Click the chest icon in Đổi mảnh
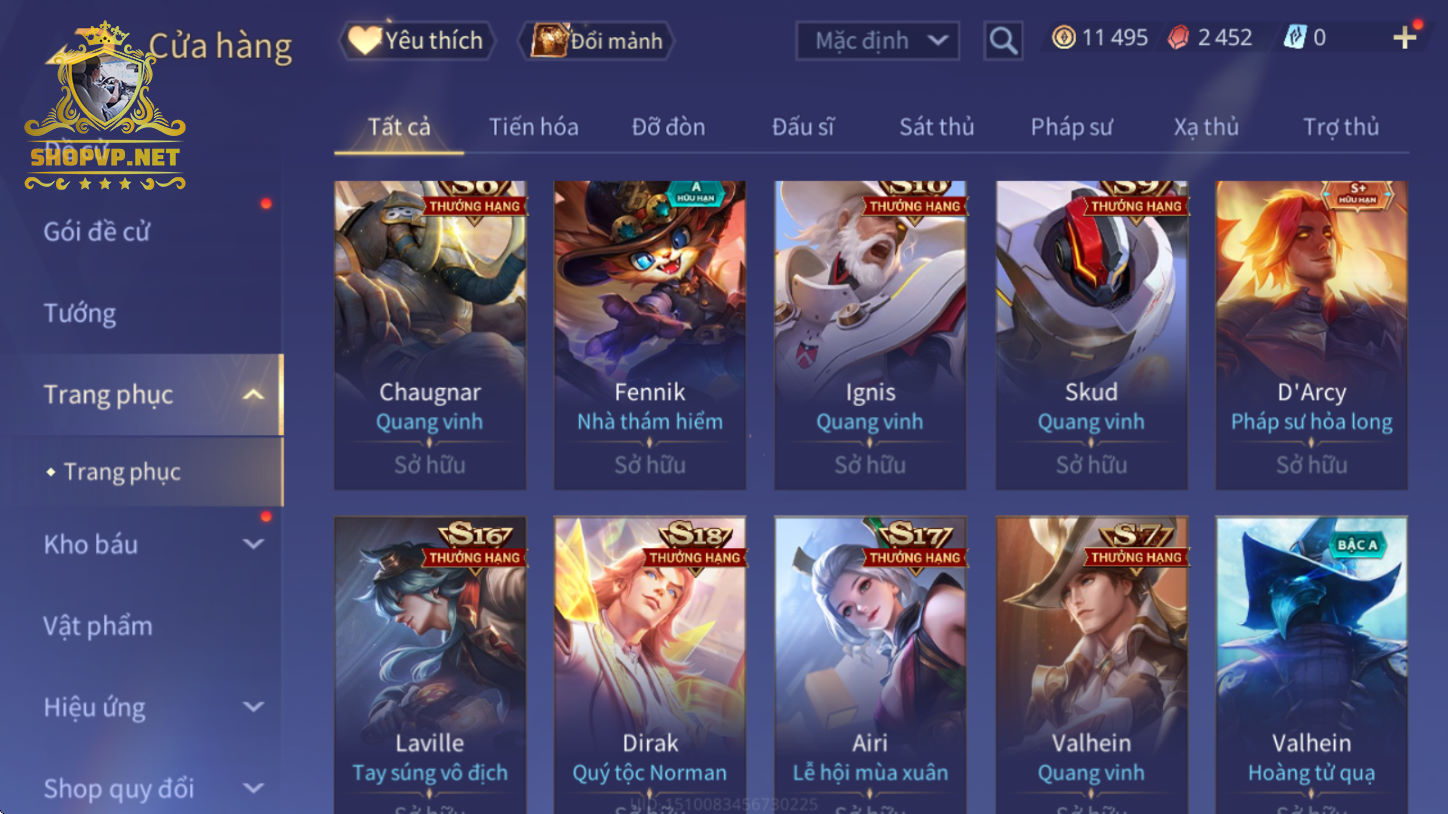This screenshot has height=814, width=1448. coord(549,40)
